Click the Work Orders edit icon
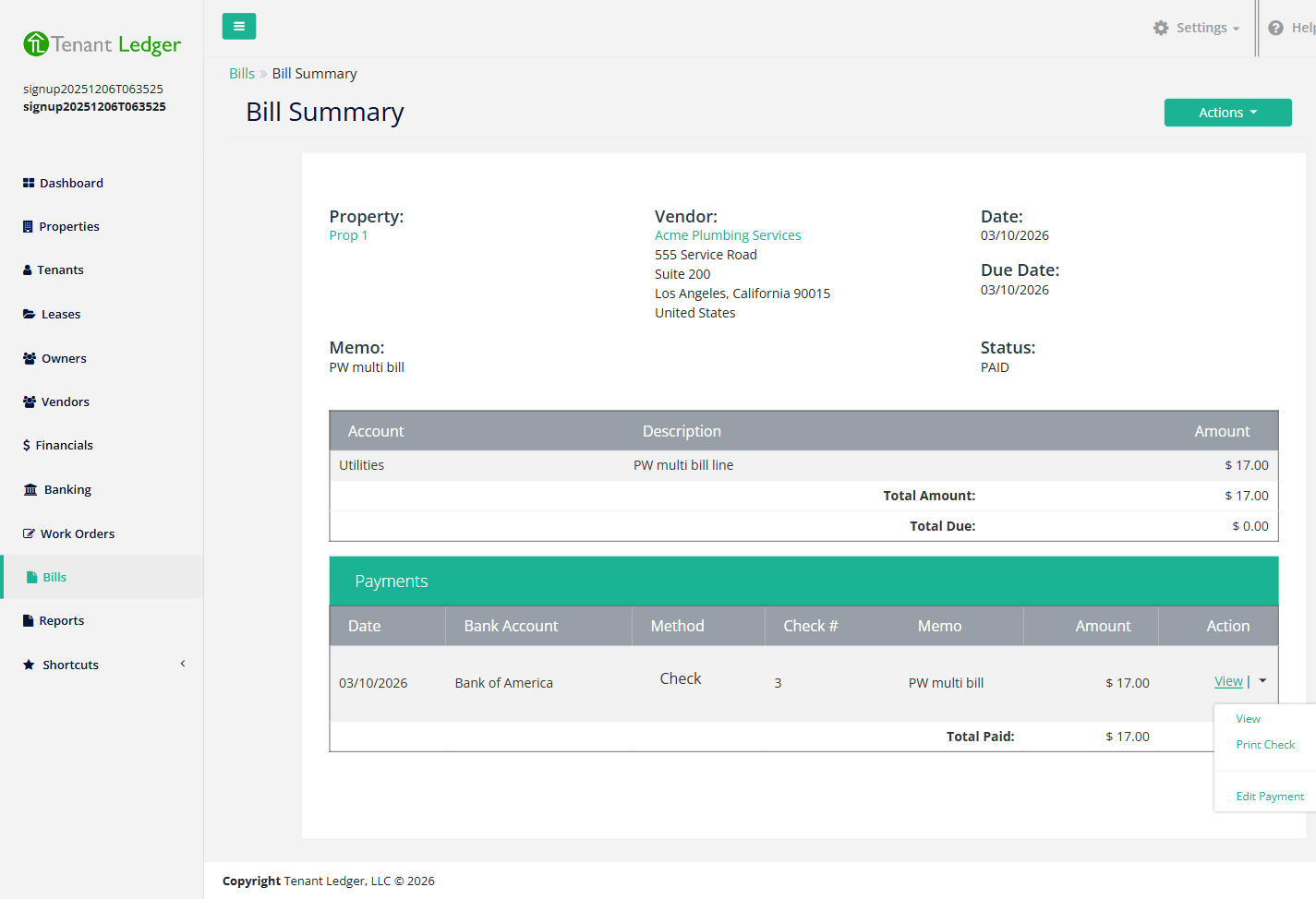The height and width of the screenshot is (899, 1316). point(30,533)
